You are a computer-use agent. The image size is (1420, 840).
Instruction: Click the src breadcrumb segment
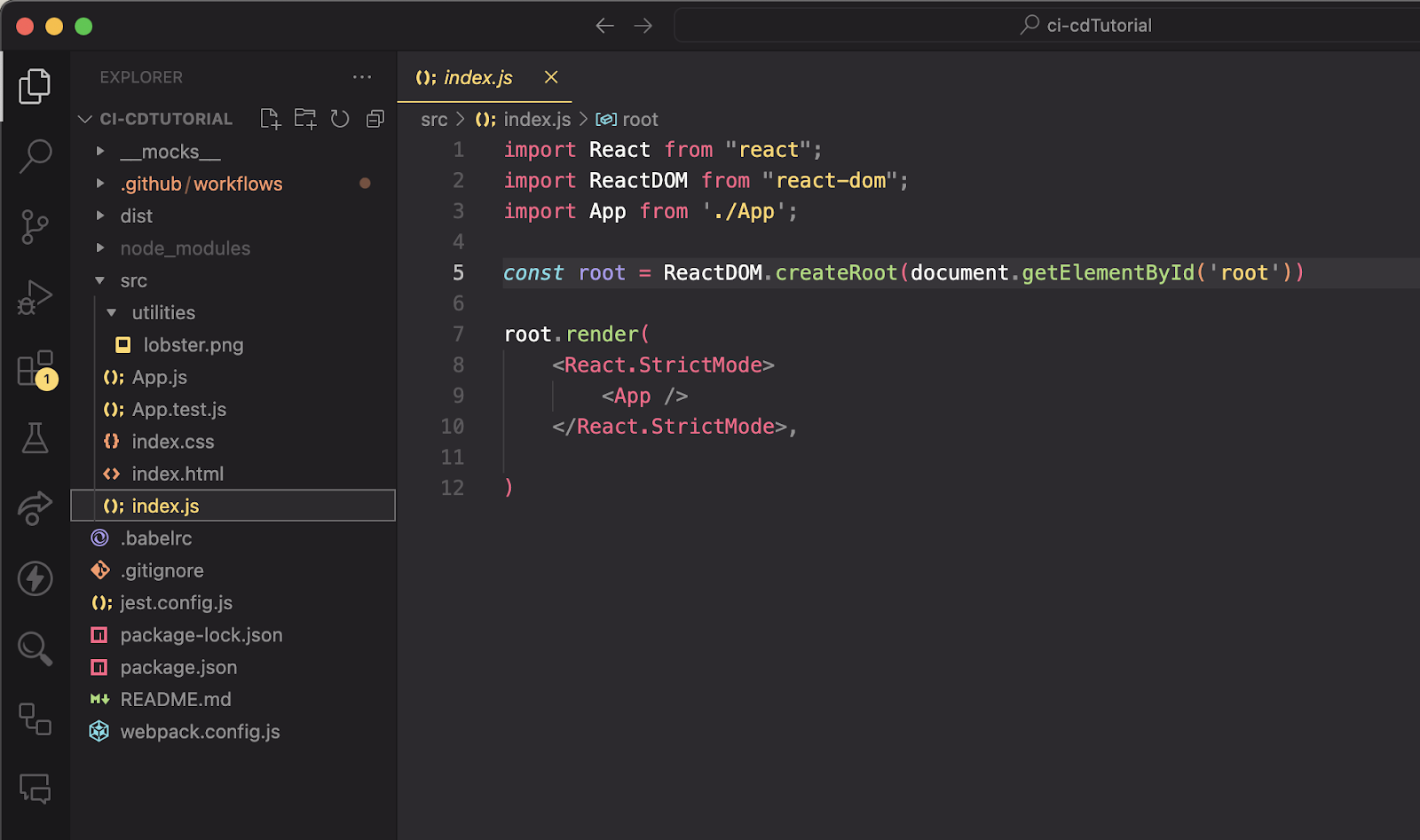[x=434, y=119]
